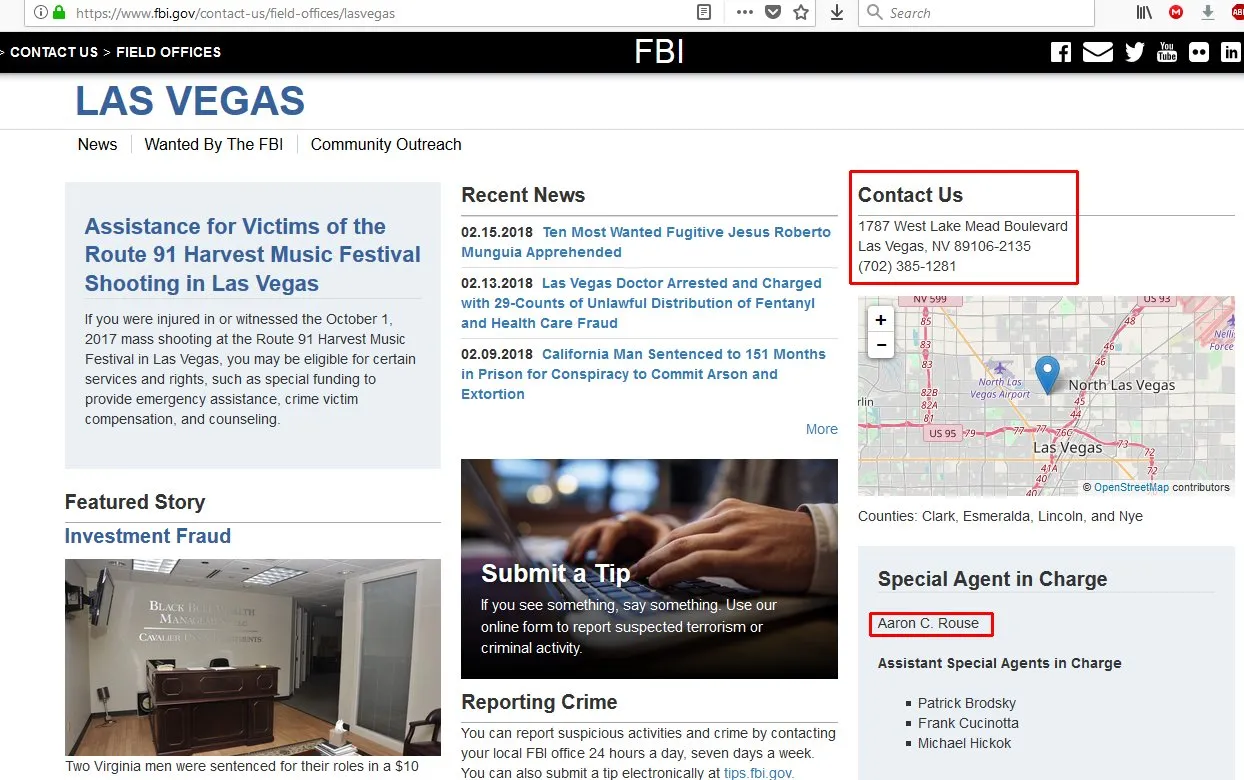Open the OpenStreetMap attribution link
Image resolution: width=1244 pixels, height=780 pixels.
pyautogui.click(x=1131, y=487)
